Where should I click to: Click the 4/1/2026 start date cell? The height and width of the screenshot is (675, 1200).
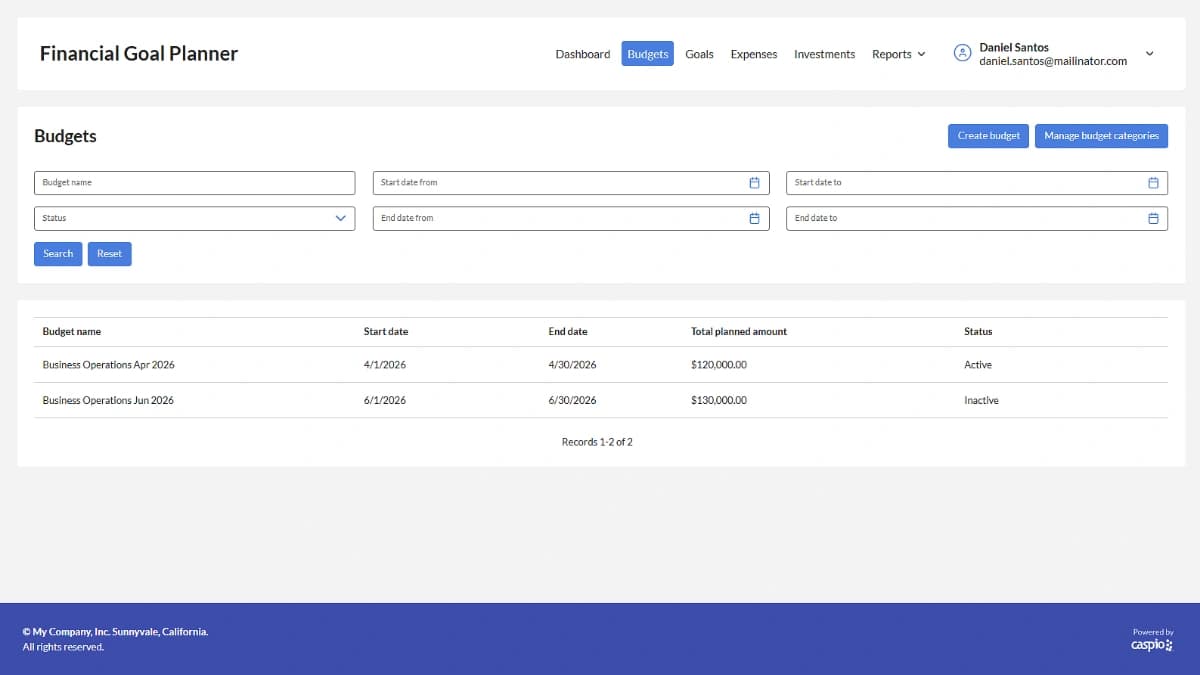(x=385, y=365)
